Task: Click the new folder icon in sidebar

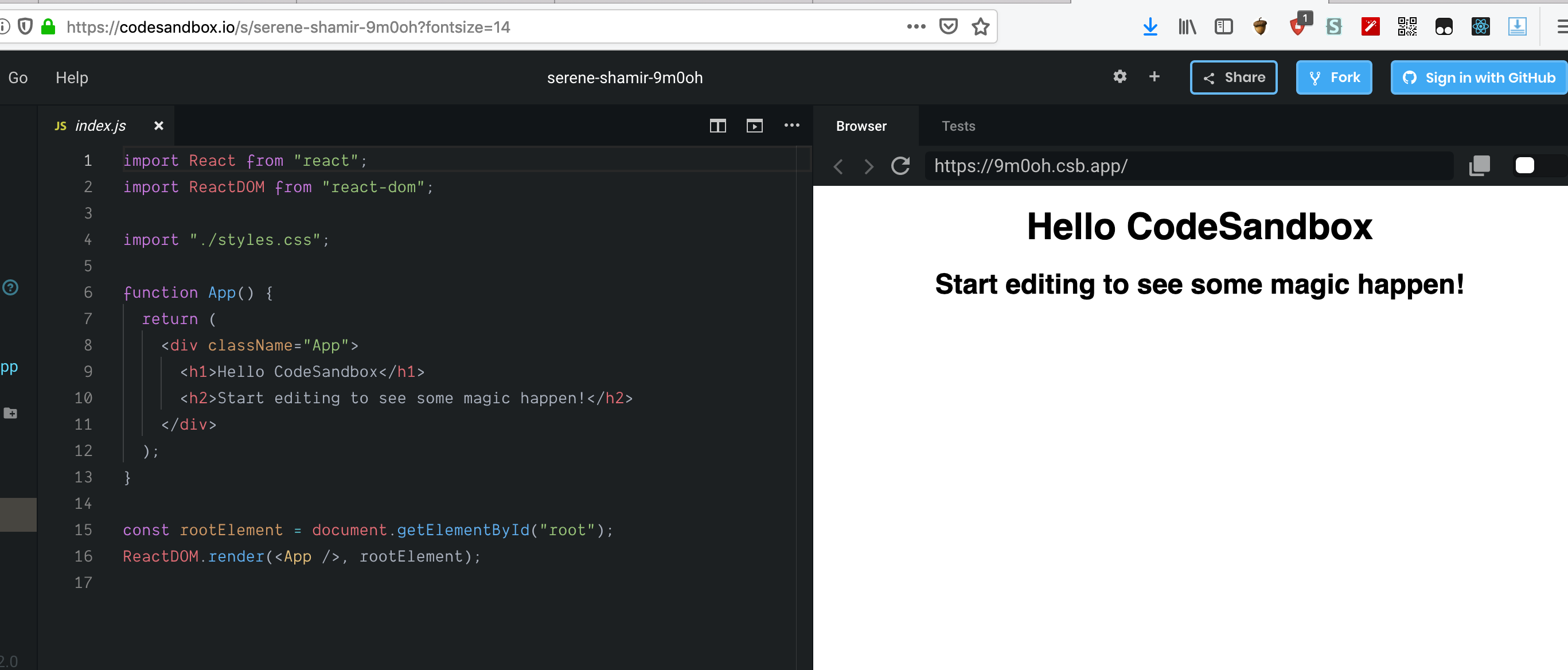Action: (10, 413)
